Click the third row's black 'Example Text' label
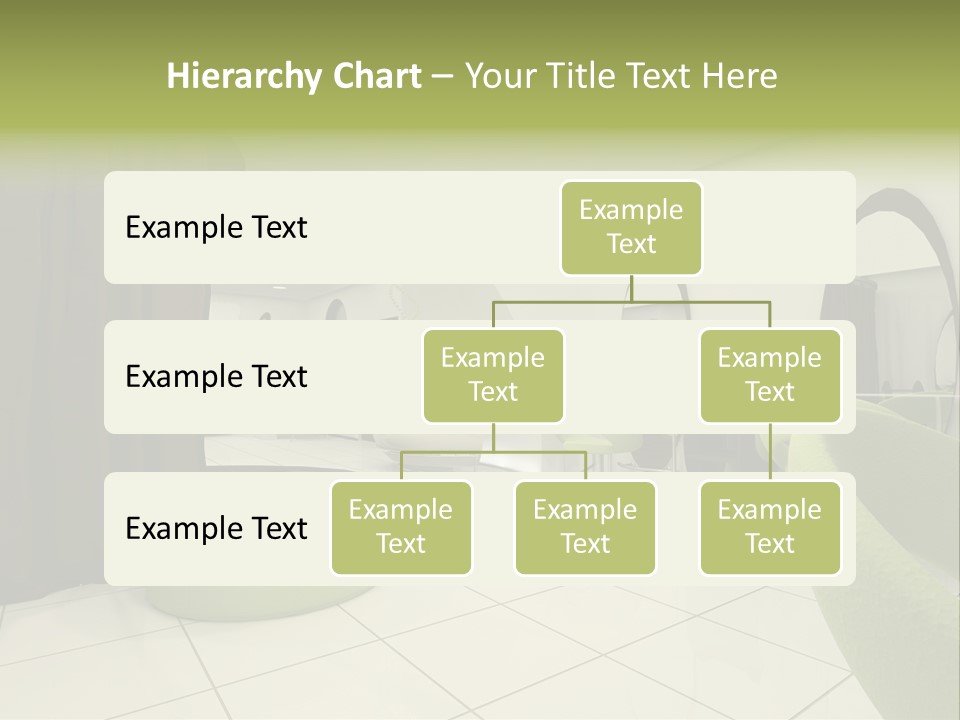 click(x=216, y=528)
